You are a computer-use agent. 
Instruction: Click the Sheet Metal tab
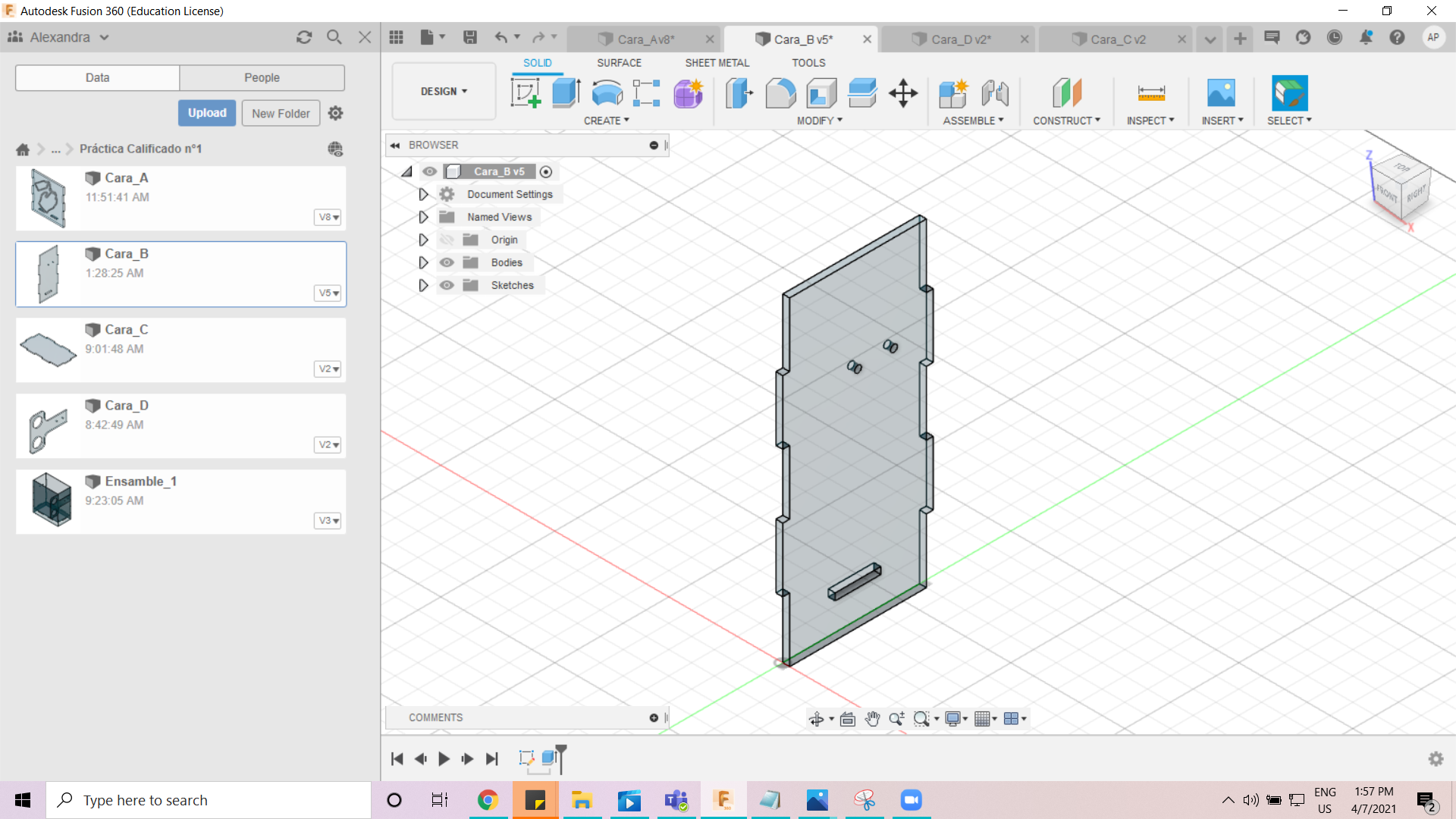tap(716, 62)
